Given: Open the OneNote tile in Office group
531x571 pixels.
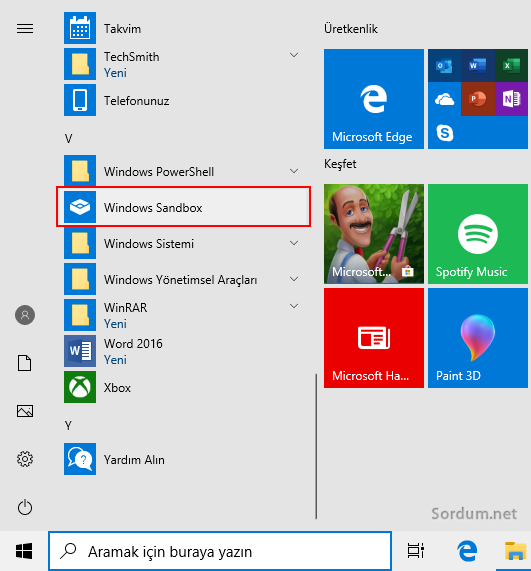Looking at the screenshot, I should (x=511, y=99).
